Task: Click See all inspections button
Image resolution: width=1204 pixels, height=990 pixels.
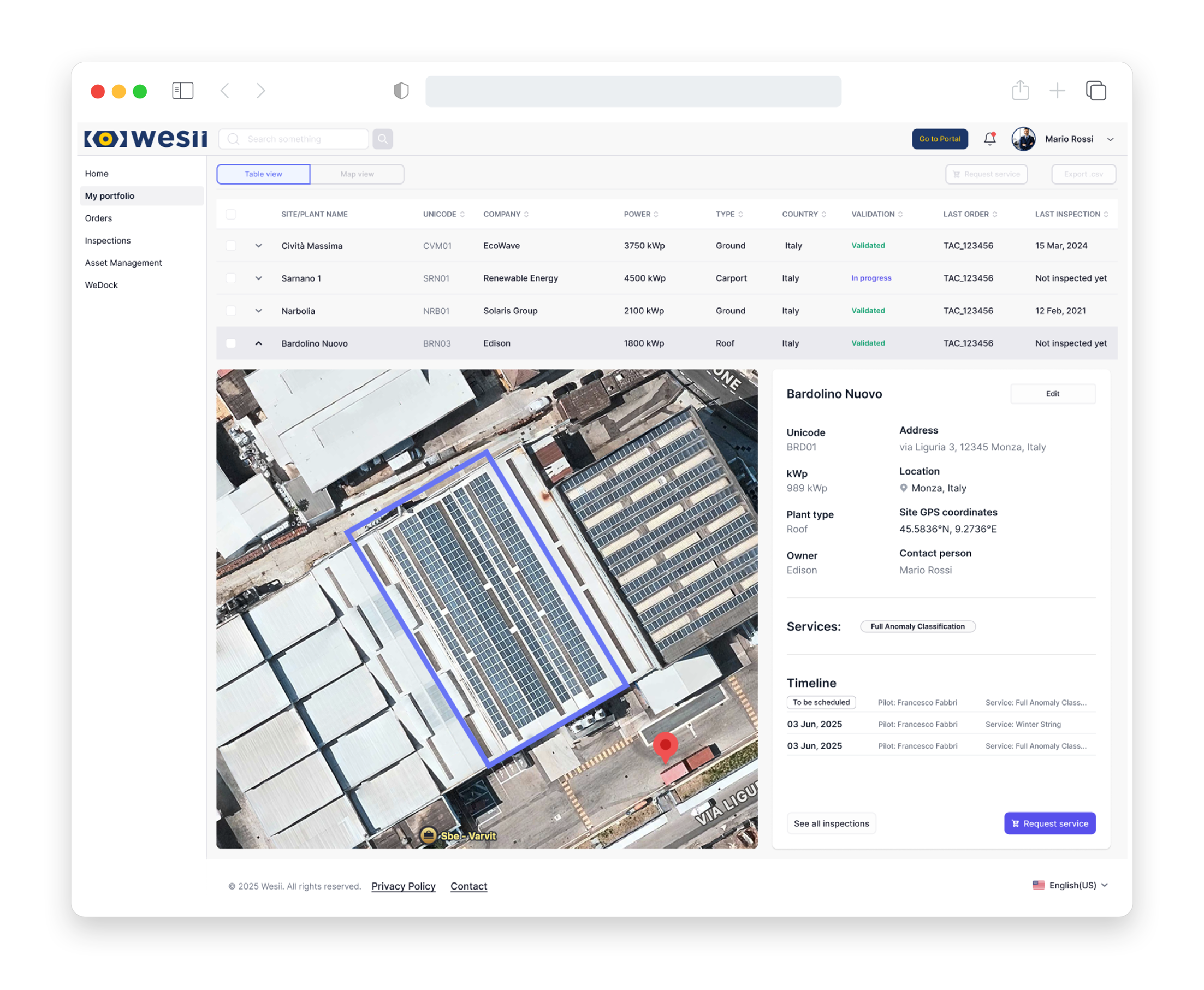Action: pyautogui.click(x=831, y=823)
